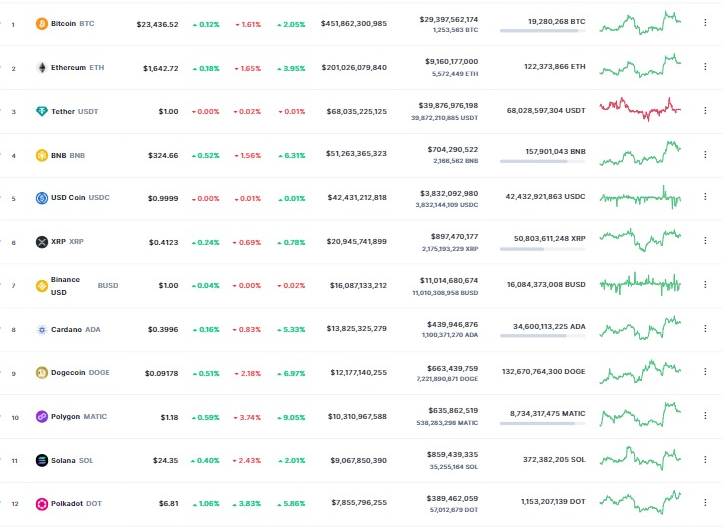The width and height of the screenshot is (726, 528).
Task: Click Bitcoin's circulating supply progress bar
Action: click(543, 31)
